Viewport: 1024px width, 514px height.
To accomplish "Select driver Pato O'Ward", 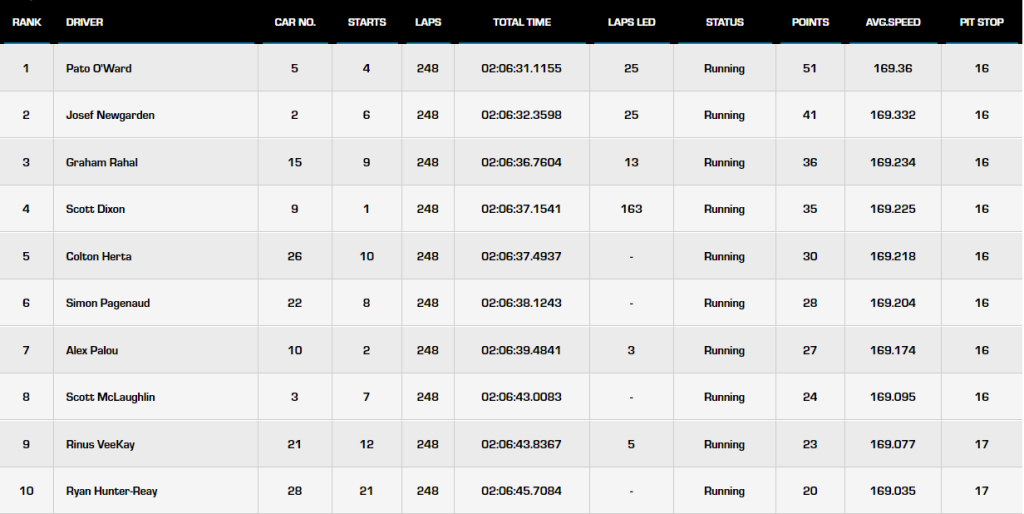I will click(99, 69).
